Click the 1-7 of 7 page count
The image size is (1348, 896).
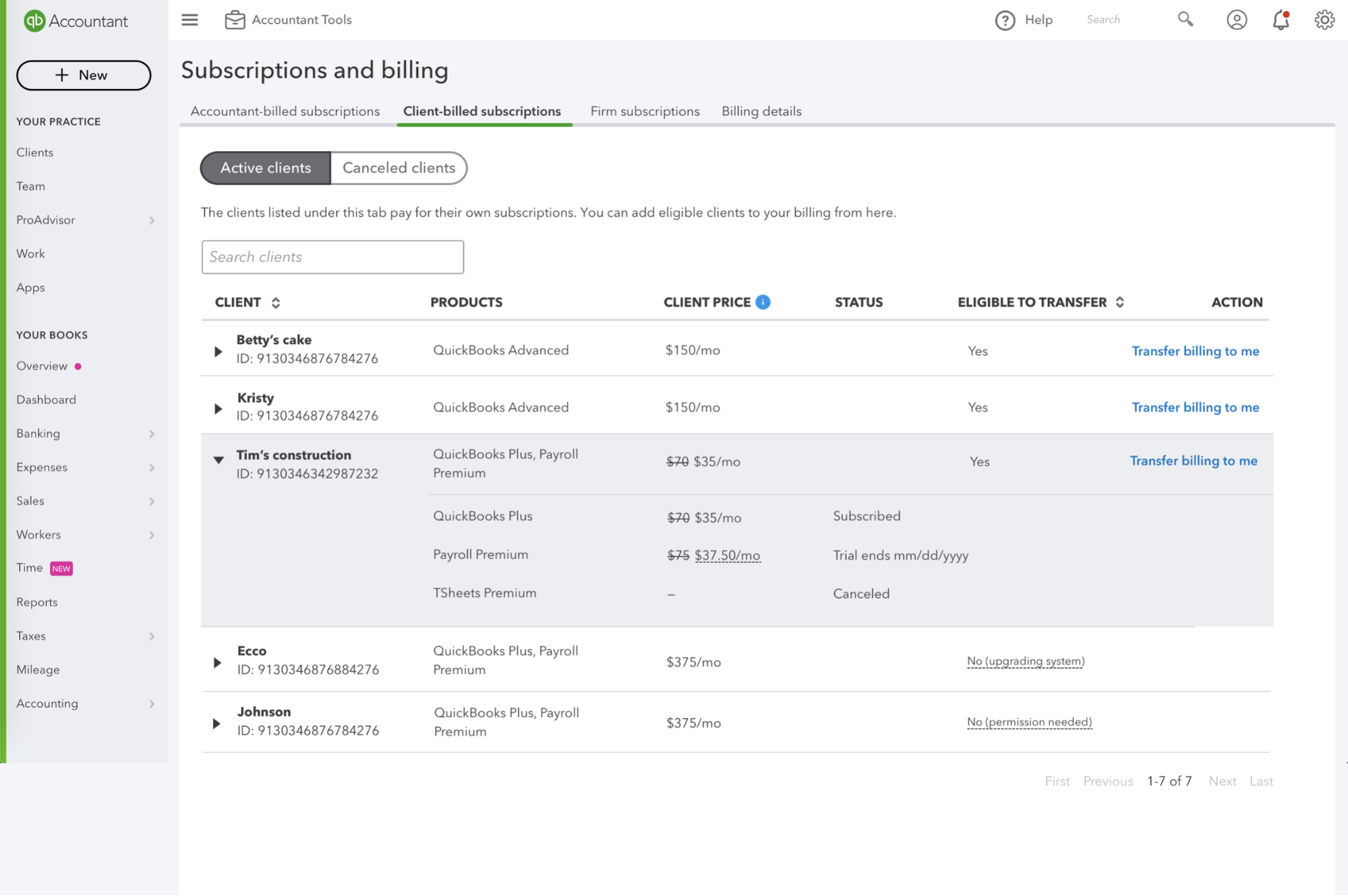pyautogui.click(x=1169, y=781)
